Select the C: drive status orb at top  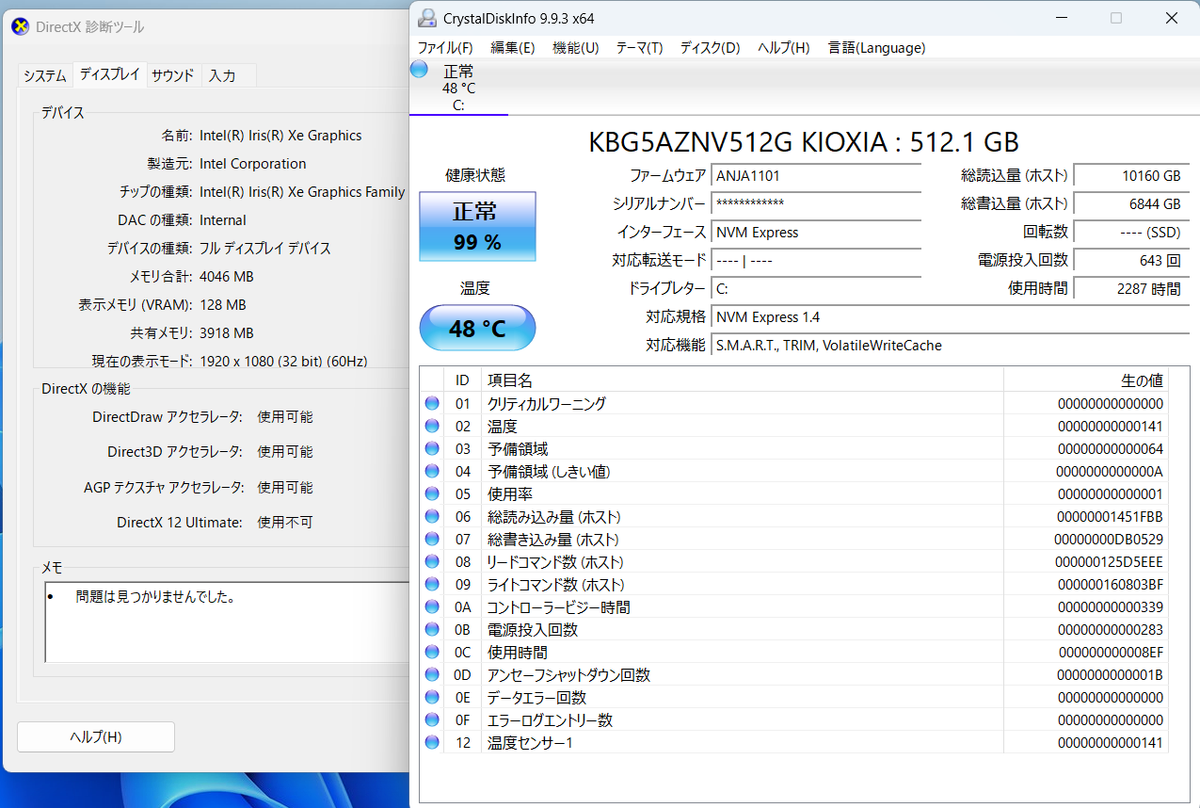[x=419, y=69]
